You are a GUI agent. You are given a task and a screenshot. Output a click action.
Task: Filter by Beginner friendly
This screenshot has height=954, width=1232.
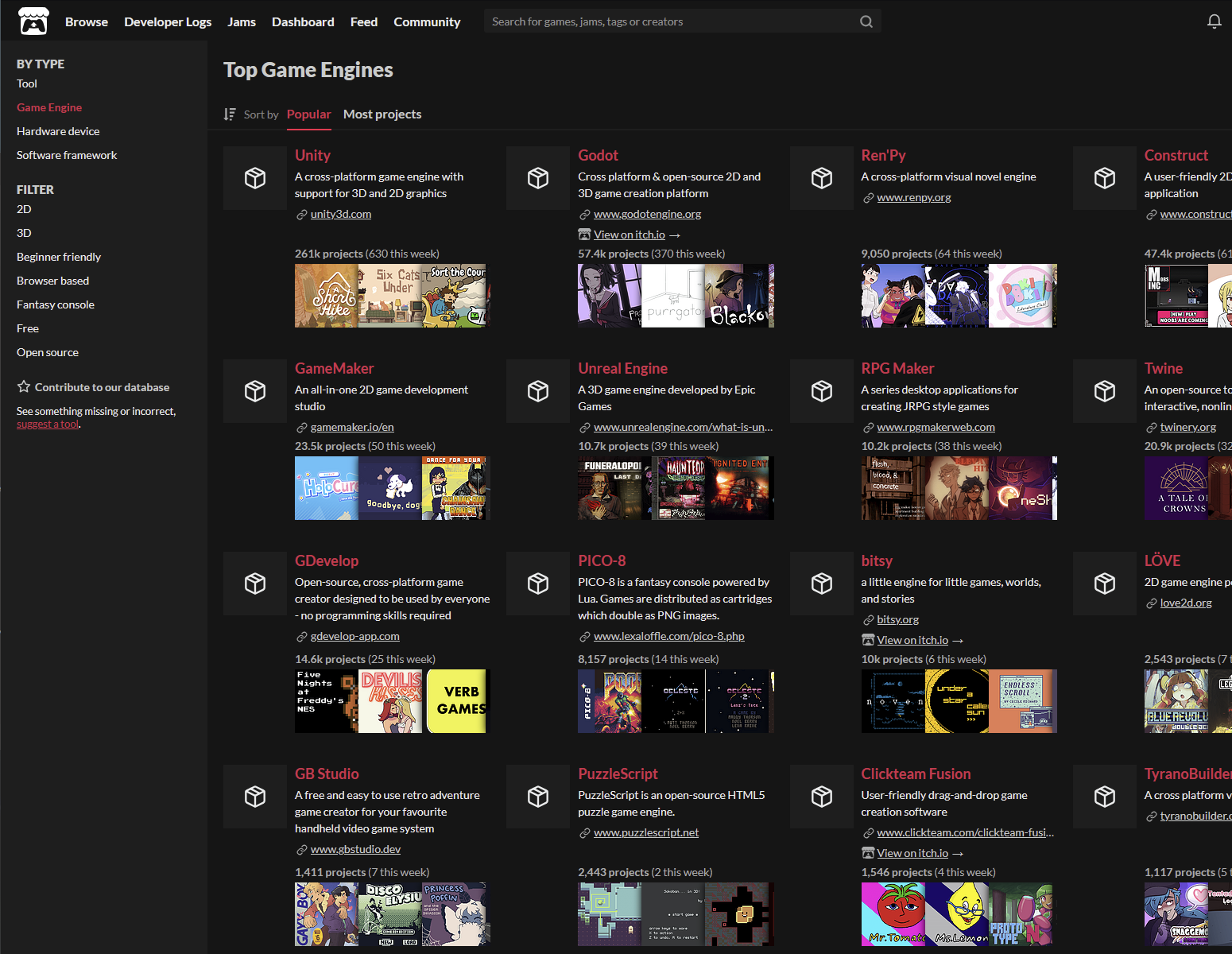(59, 257)
